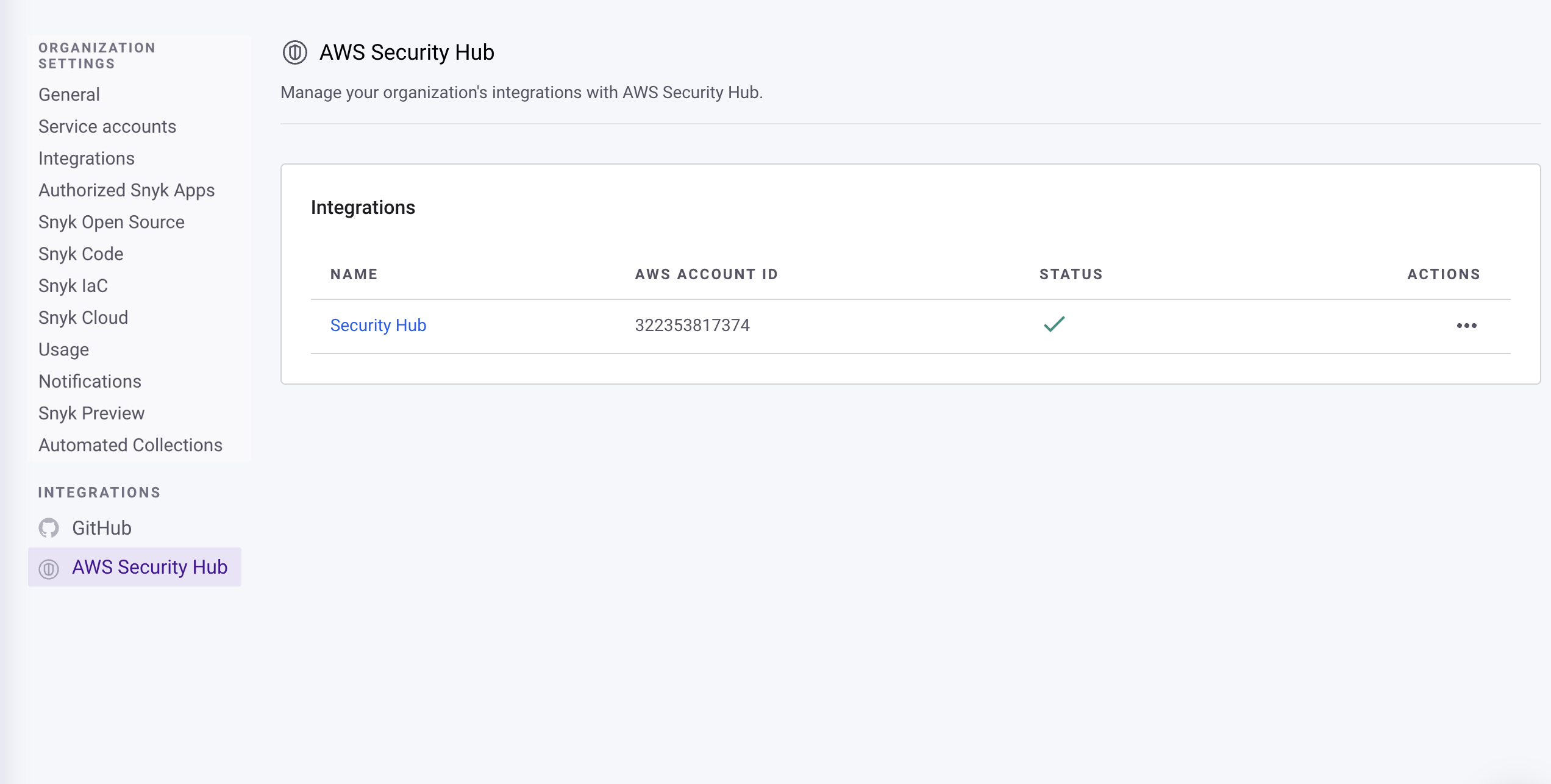Navigate to Integrations settings
This screenshot has height=784, width=1551.
click(87, 158)
